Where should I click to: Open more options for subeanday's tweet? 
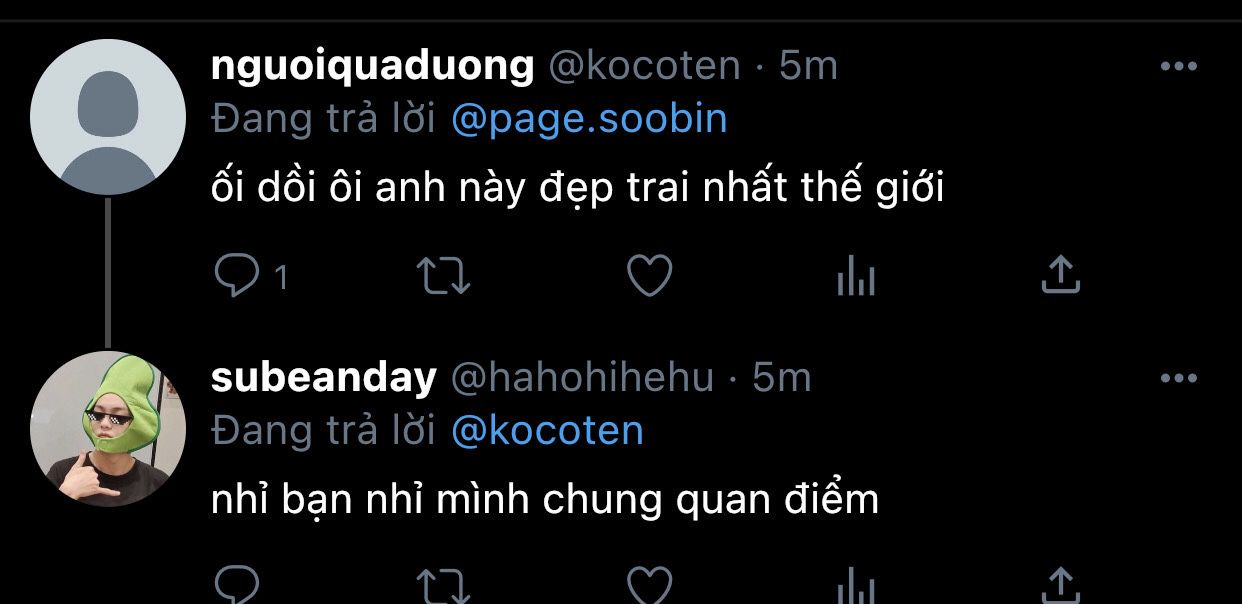pyautogui.click(x=1178, y=378)
